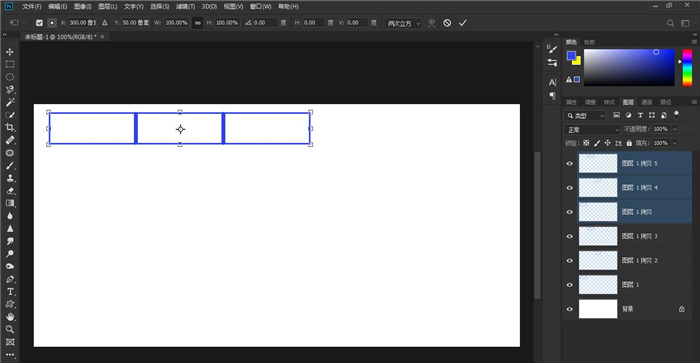Viewport: 700px width, 363px height.
Task: Hide the 背景 background layer
Action: (570, 309)
